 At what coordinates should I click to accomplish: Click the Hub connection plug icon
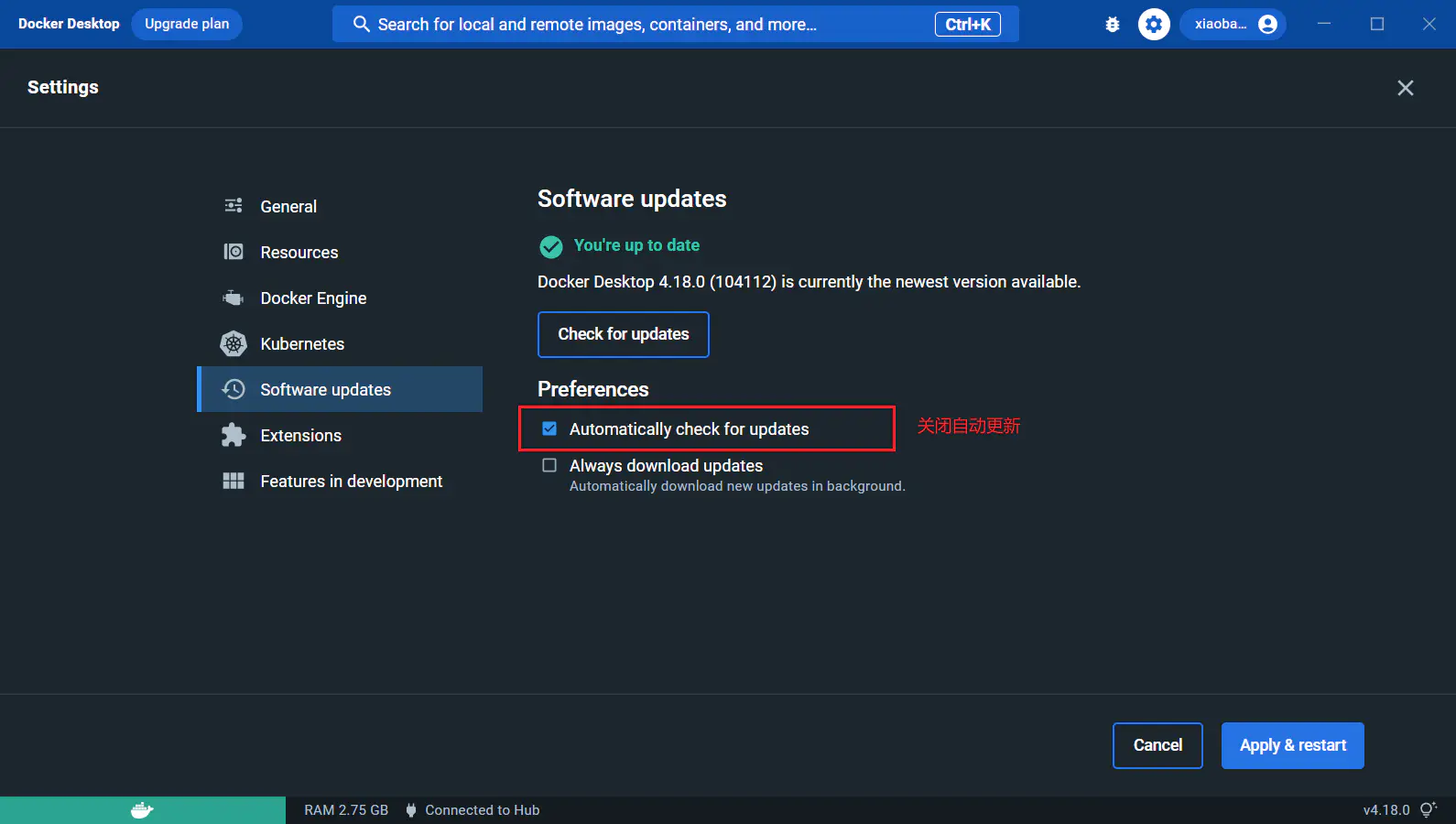pos(411,810)
